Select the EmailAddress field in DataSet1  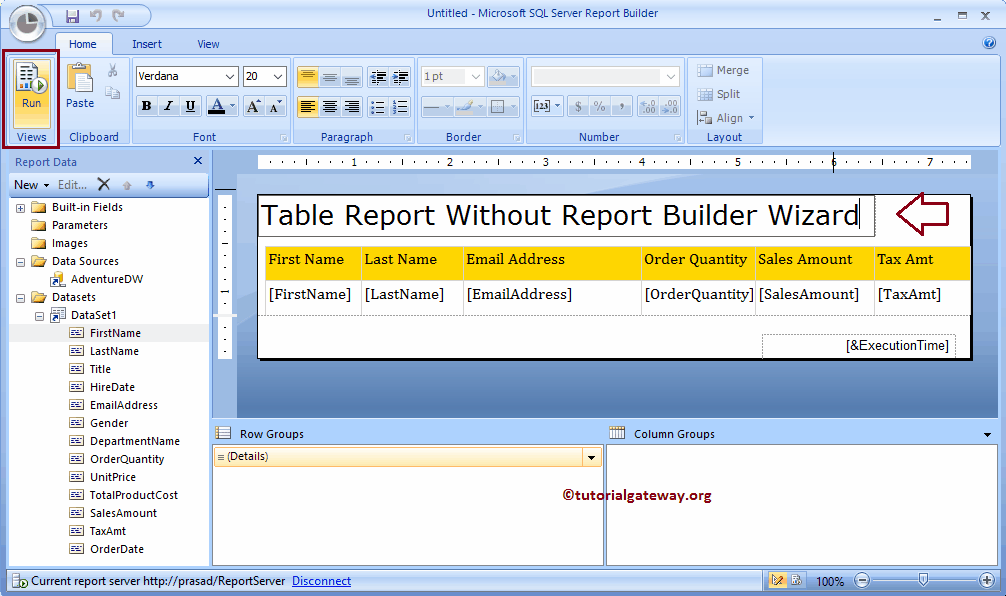tap(123, 405)
